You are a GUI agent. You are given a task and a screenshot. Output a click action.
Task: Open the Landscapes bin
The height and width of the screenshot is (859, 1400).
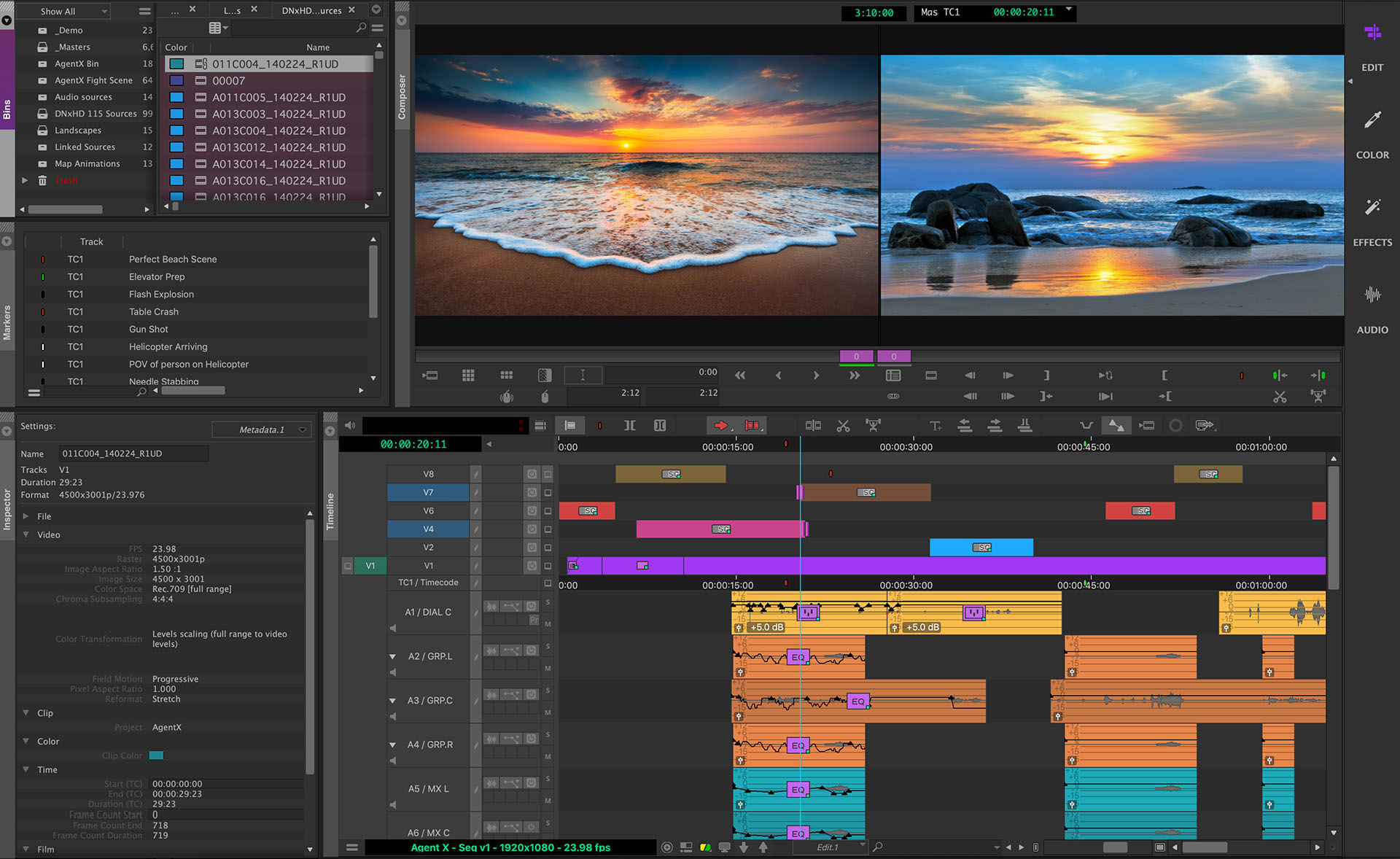point(78,130)
